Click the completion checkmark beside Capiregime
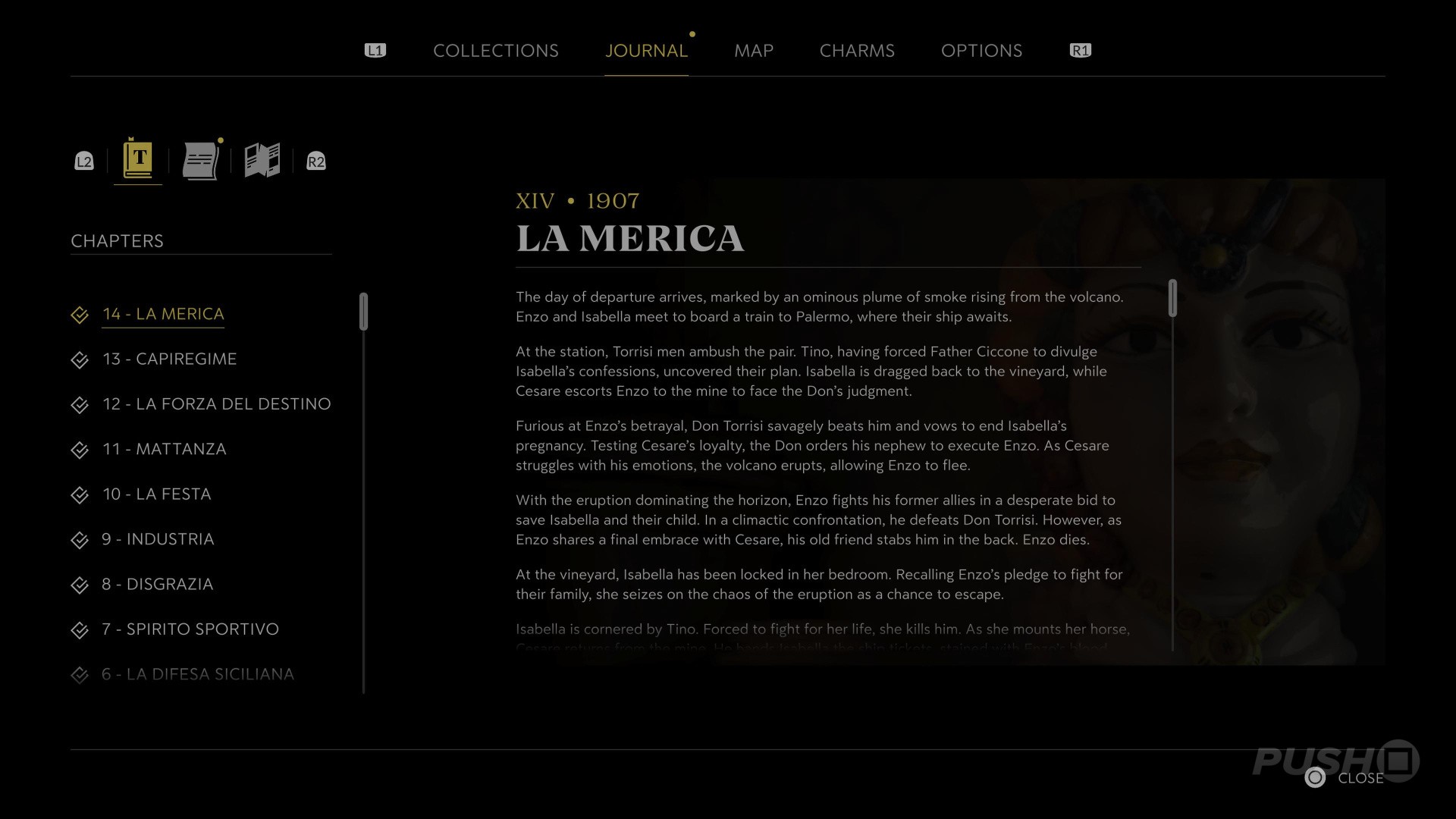The height and width of the screenshot is (819, 1456). click(80, 359)
